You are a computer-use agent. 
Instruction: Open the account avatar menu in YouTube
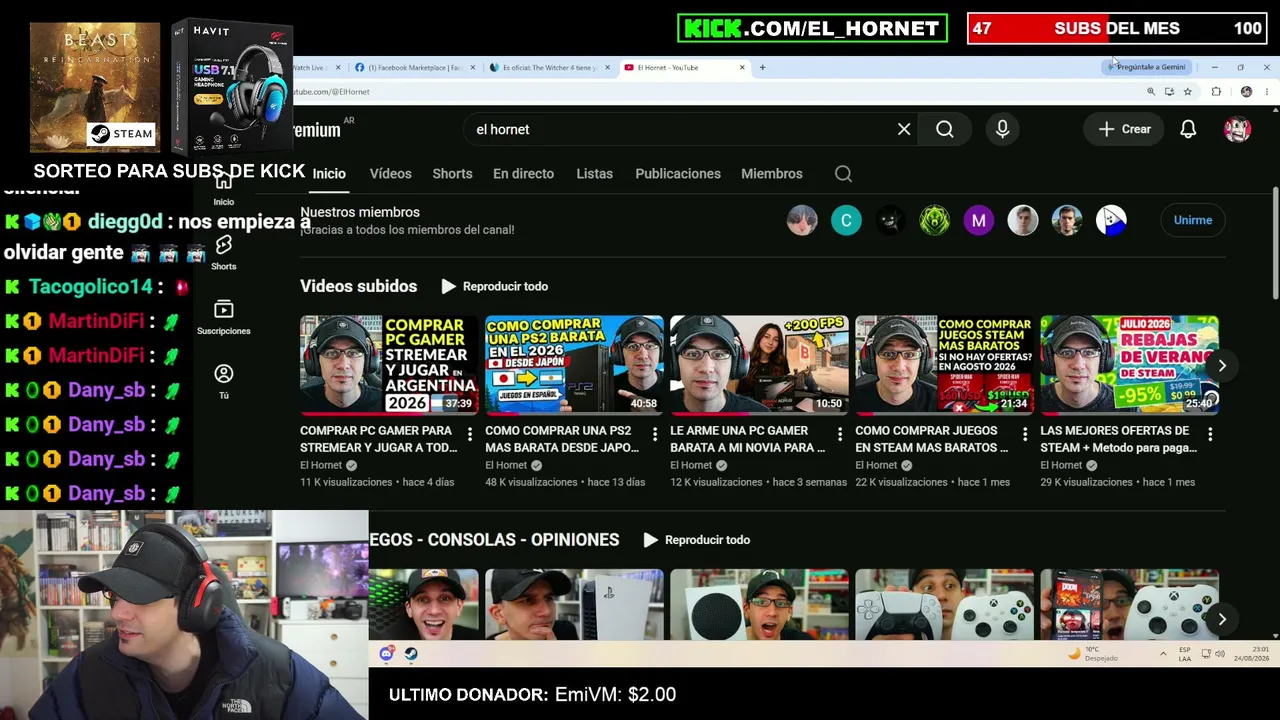click(1237, 129)
